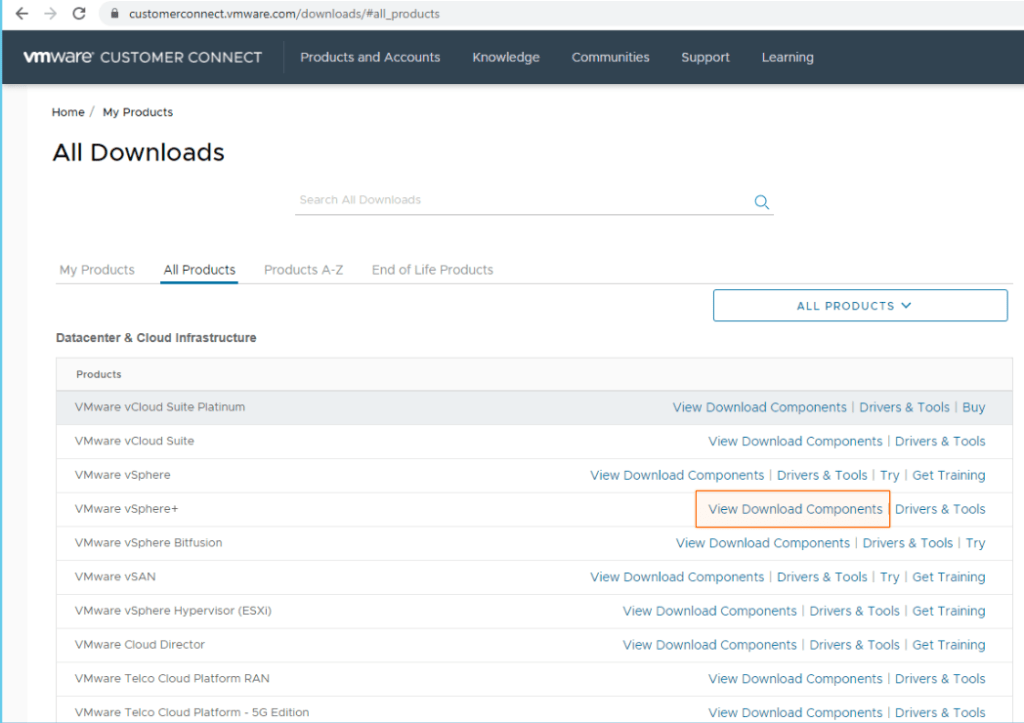The width and height of the screenshot is (1024, 723).
Task: Click Get Training for VMware vSAN
Action: click(948, 577)
